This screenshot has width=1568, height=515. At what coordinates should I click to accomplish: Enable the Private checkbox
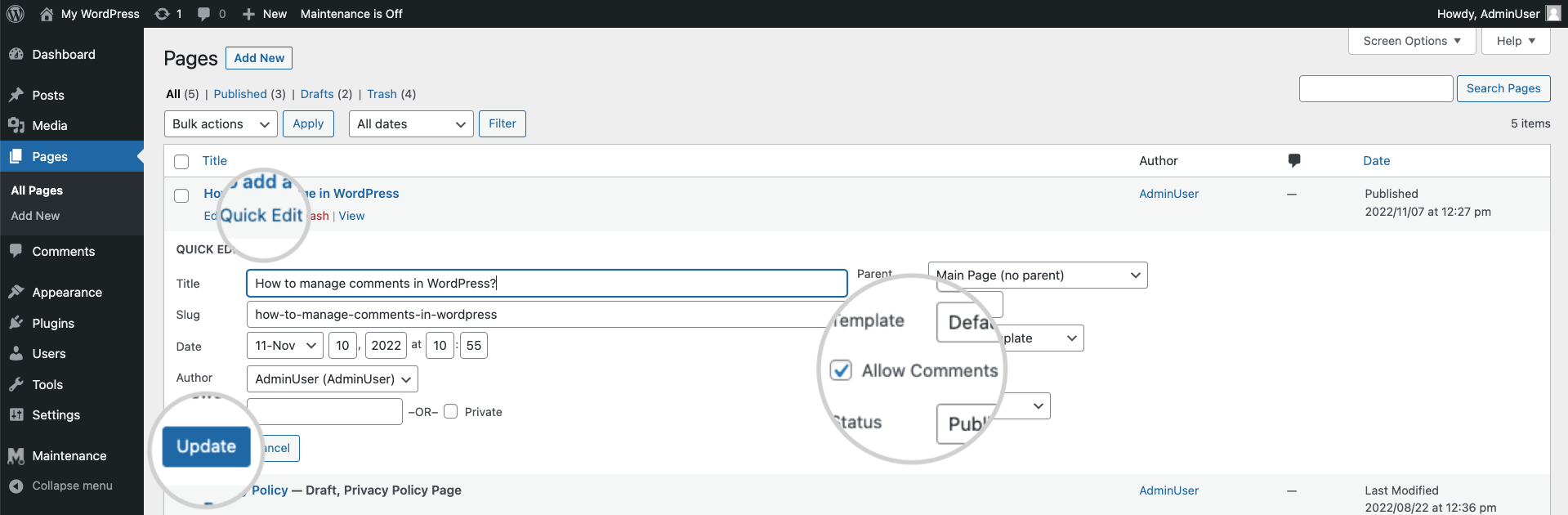pos(450,411)
